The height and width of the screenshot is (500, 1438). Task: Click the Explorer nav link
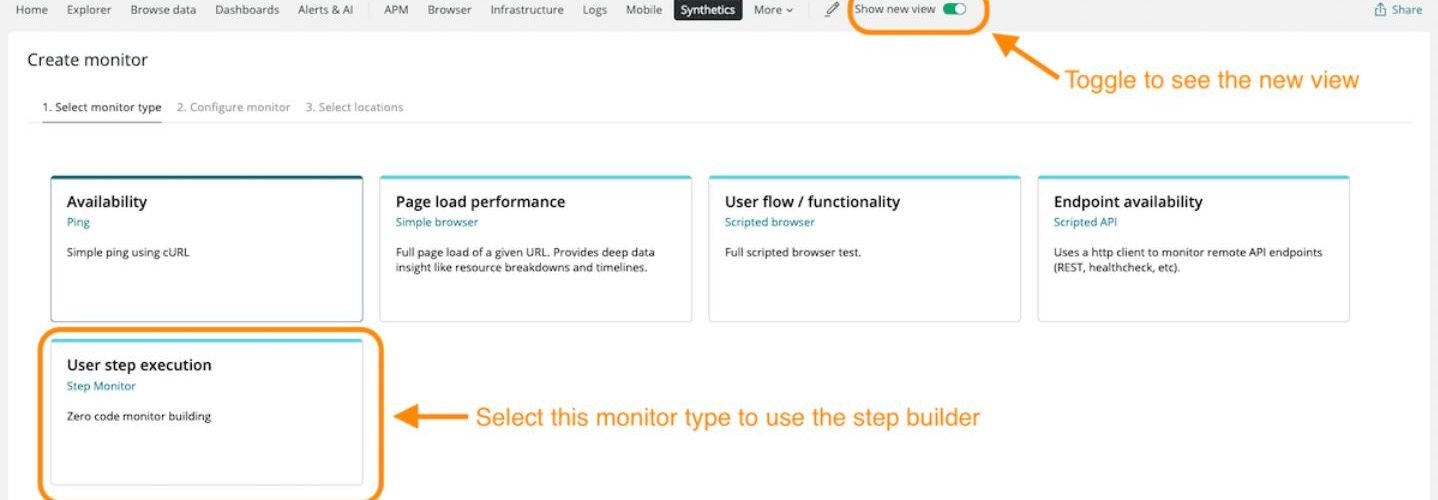click(89, 10)
